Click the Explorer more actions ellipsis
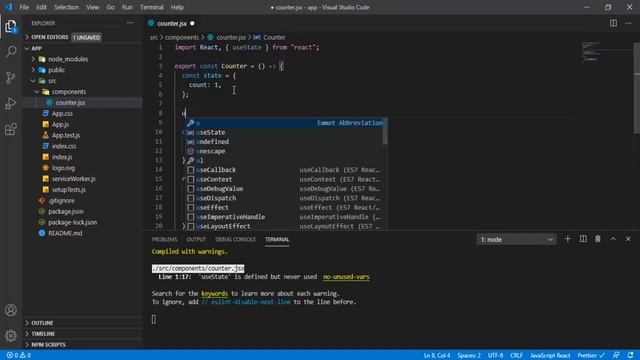This screenshot has width=640, height=360. tap(130, 23)
